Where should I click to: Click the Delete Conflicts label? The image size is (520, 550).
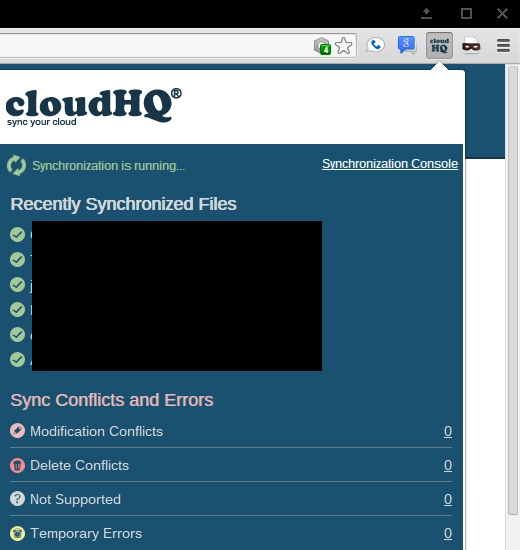80,465
